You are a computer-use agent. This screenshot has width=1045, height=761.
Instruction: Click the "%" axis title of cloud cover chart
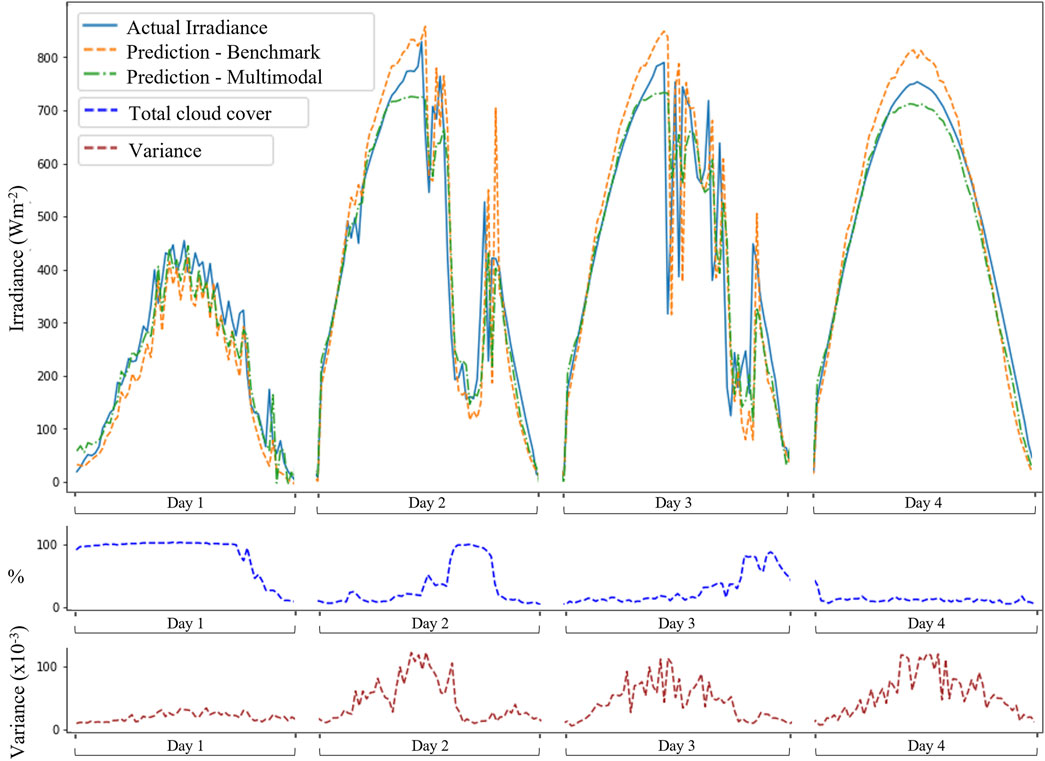click(16, 576)
